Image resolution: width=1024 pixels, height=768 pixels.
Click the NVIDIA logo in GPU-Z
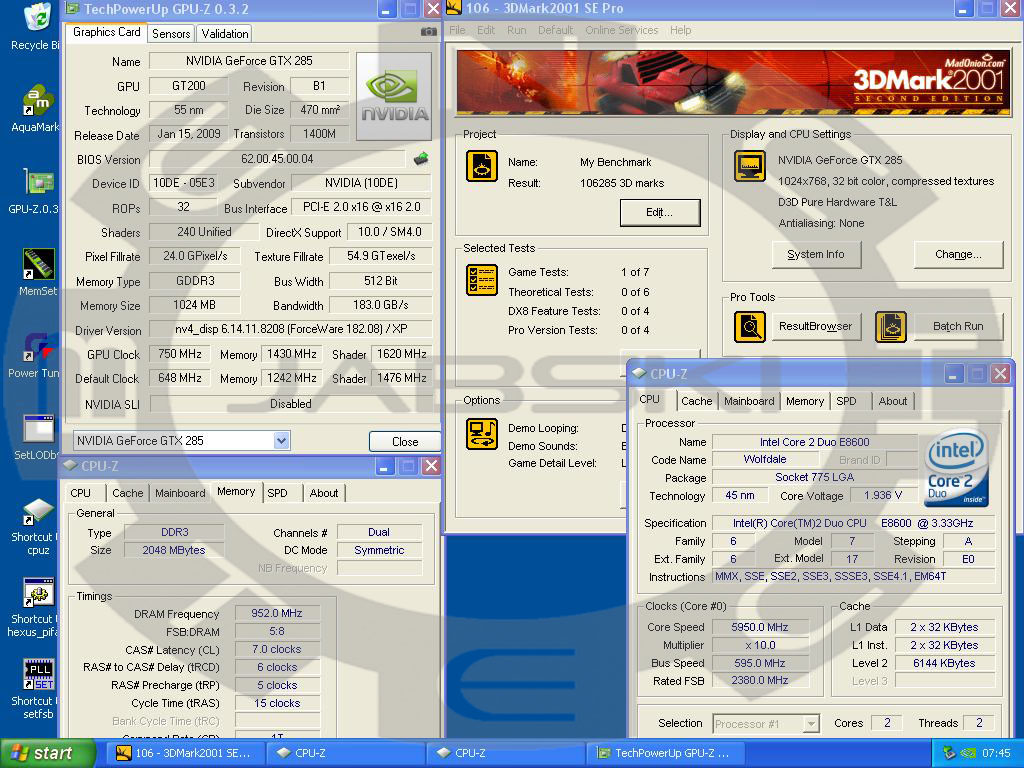tap(394, 96)
